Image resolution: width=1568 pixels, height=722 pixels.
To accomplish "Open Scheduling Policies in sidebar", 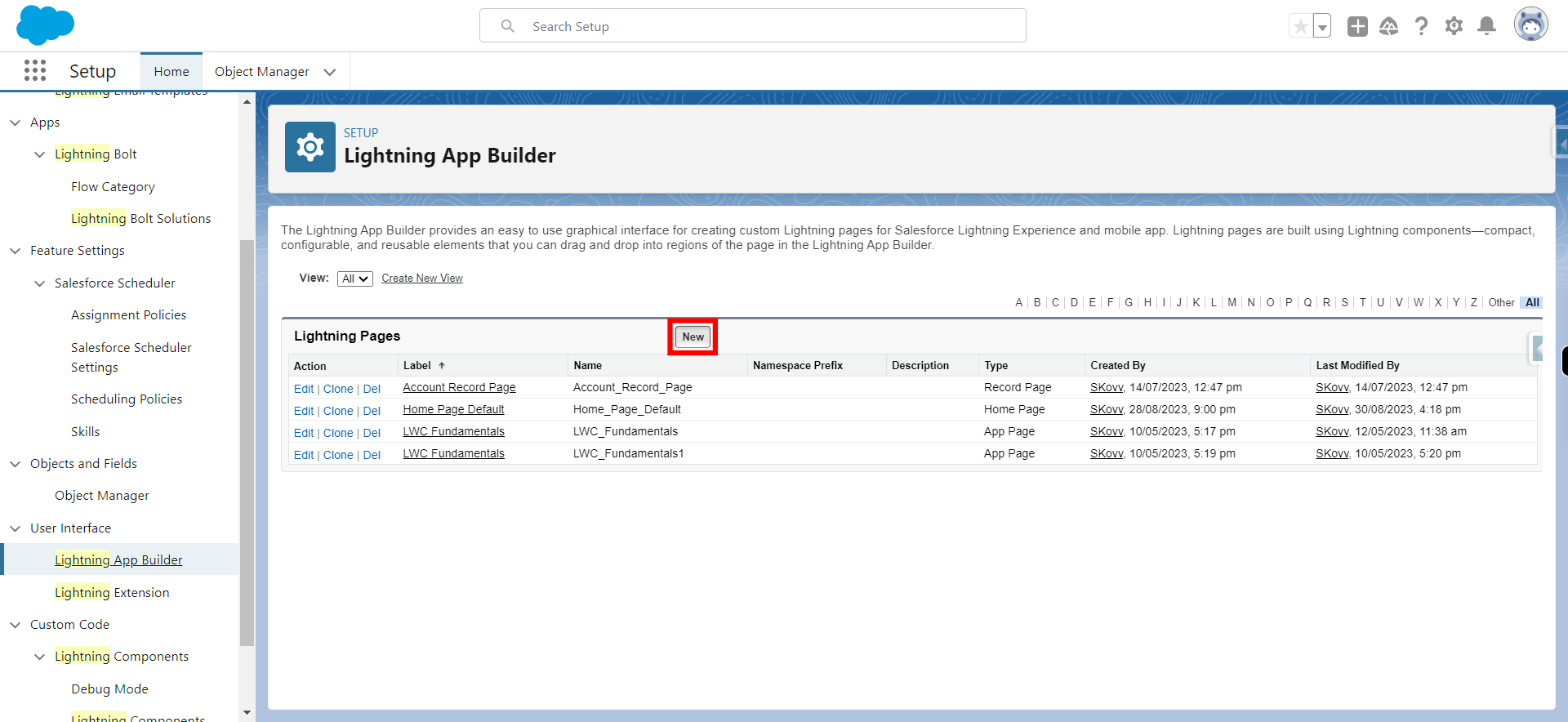I will click(x=127, y=399).
